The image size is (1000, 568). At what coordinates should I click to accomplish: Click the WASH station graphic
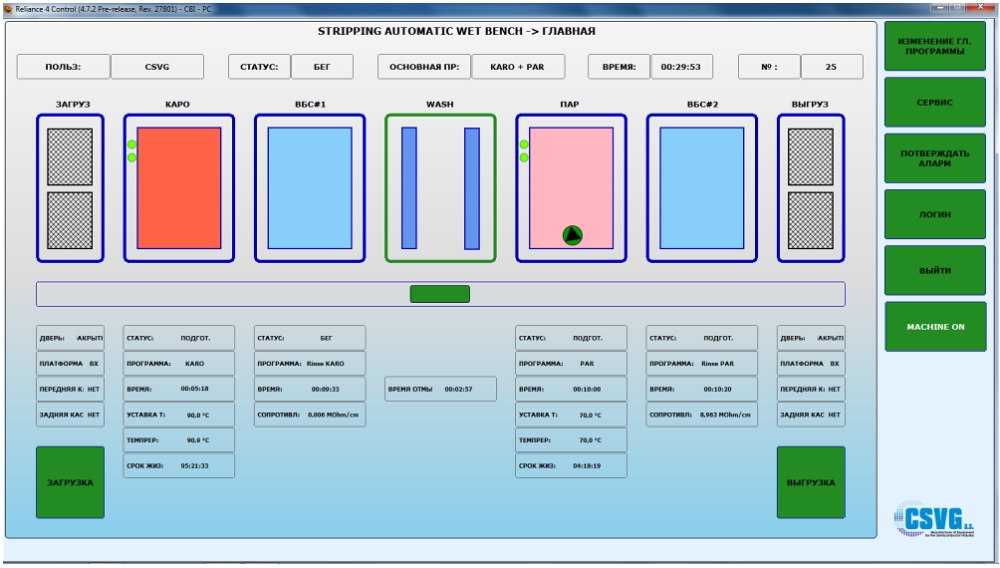point(440,188)
